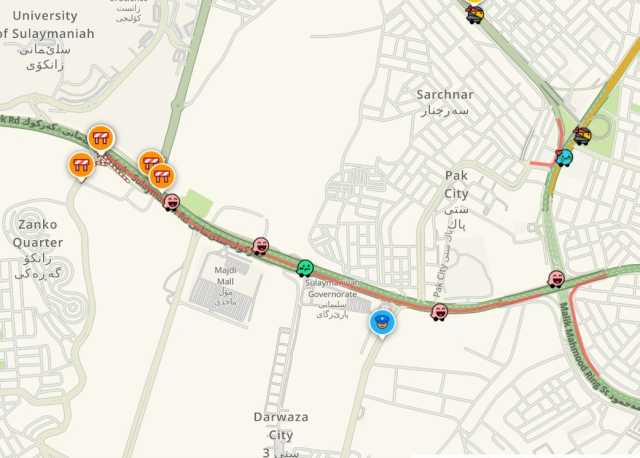Click the dark Wazer beside the park roundabout
Viewport: 640px width, 458px height.
point(582,136)
